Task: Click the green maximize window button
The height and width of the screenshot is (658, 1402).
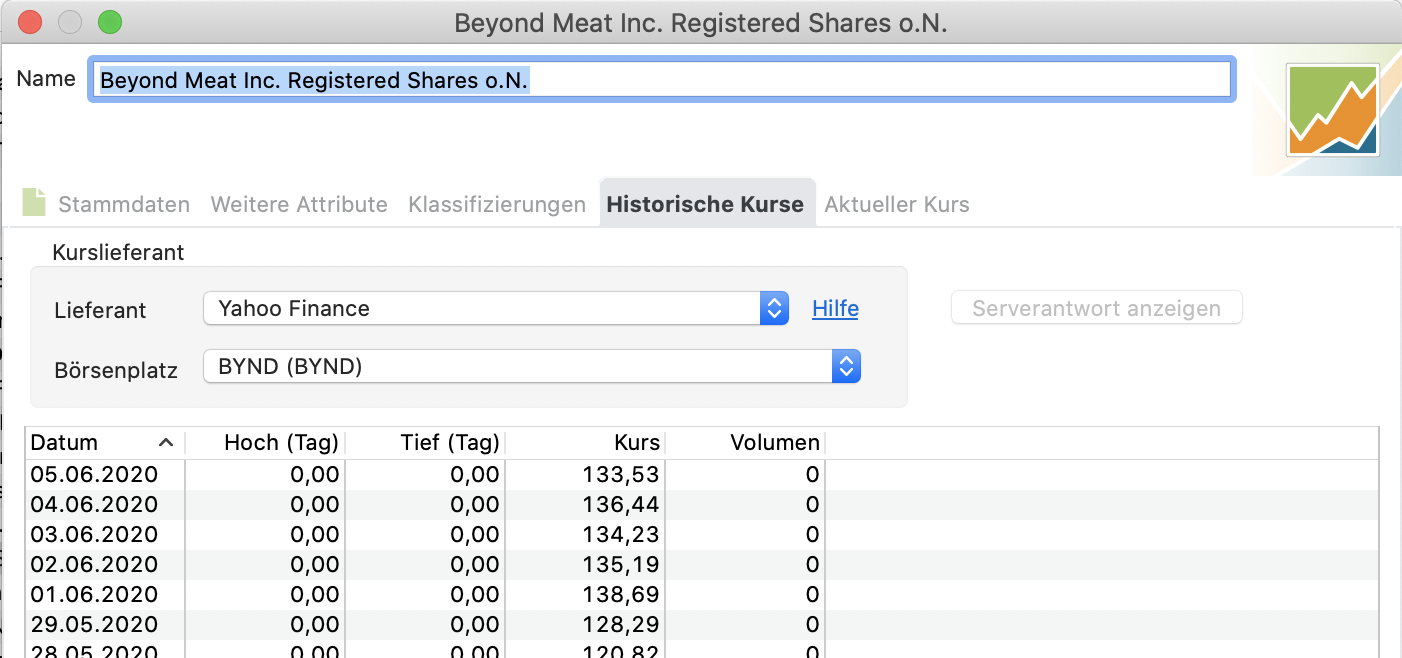Action: tap(109, 22)
